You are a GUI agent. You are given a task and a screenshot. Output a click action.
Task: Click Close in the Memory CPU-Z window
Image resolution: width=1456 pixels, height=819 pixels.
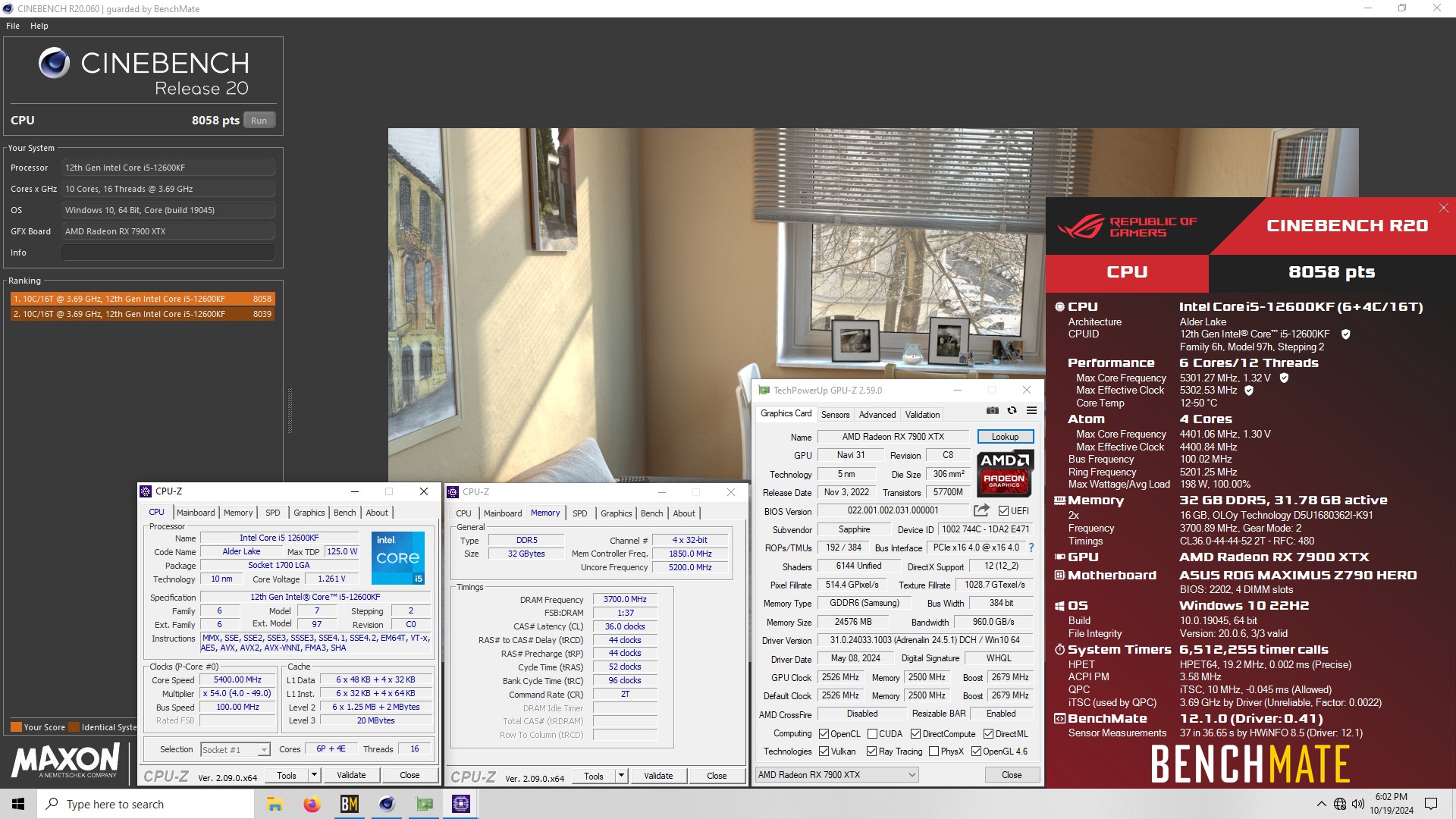click(x=717, y=776)
